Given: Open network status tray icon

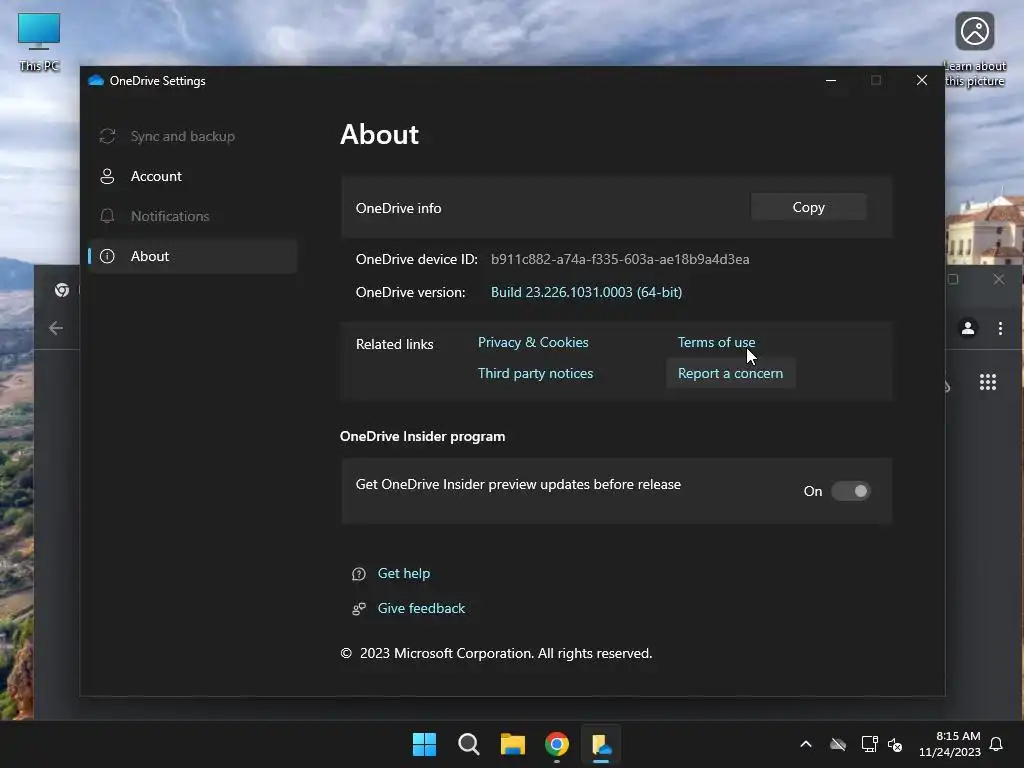Looking at the screenshot, I should pos(869,744).
